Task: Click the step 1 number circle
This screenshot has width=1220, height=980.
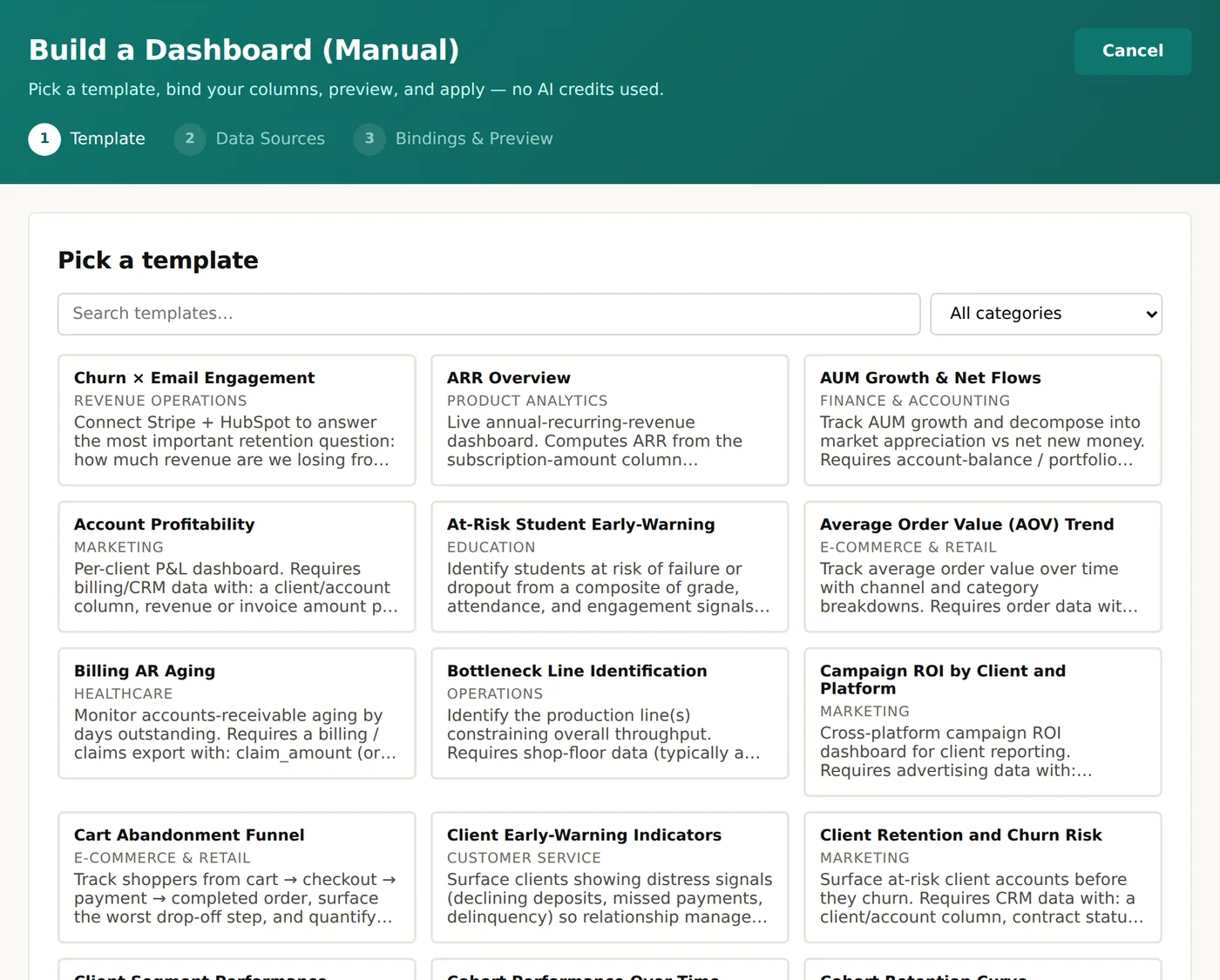Action: click(44, 139)
